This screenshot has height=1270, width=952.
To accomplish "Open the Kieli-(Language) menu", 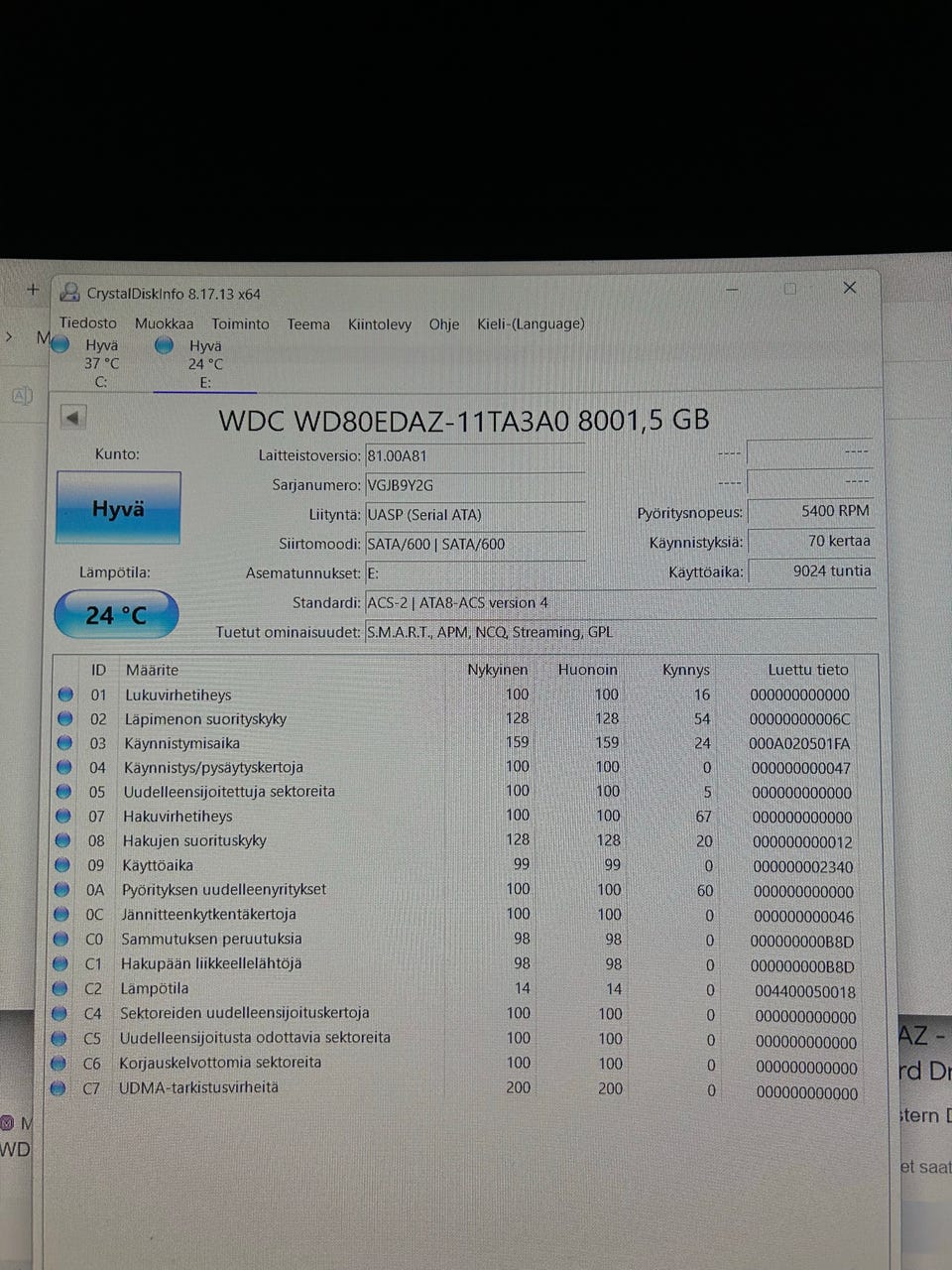I will [x=531, y=323].
